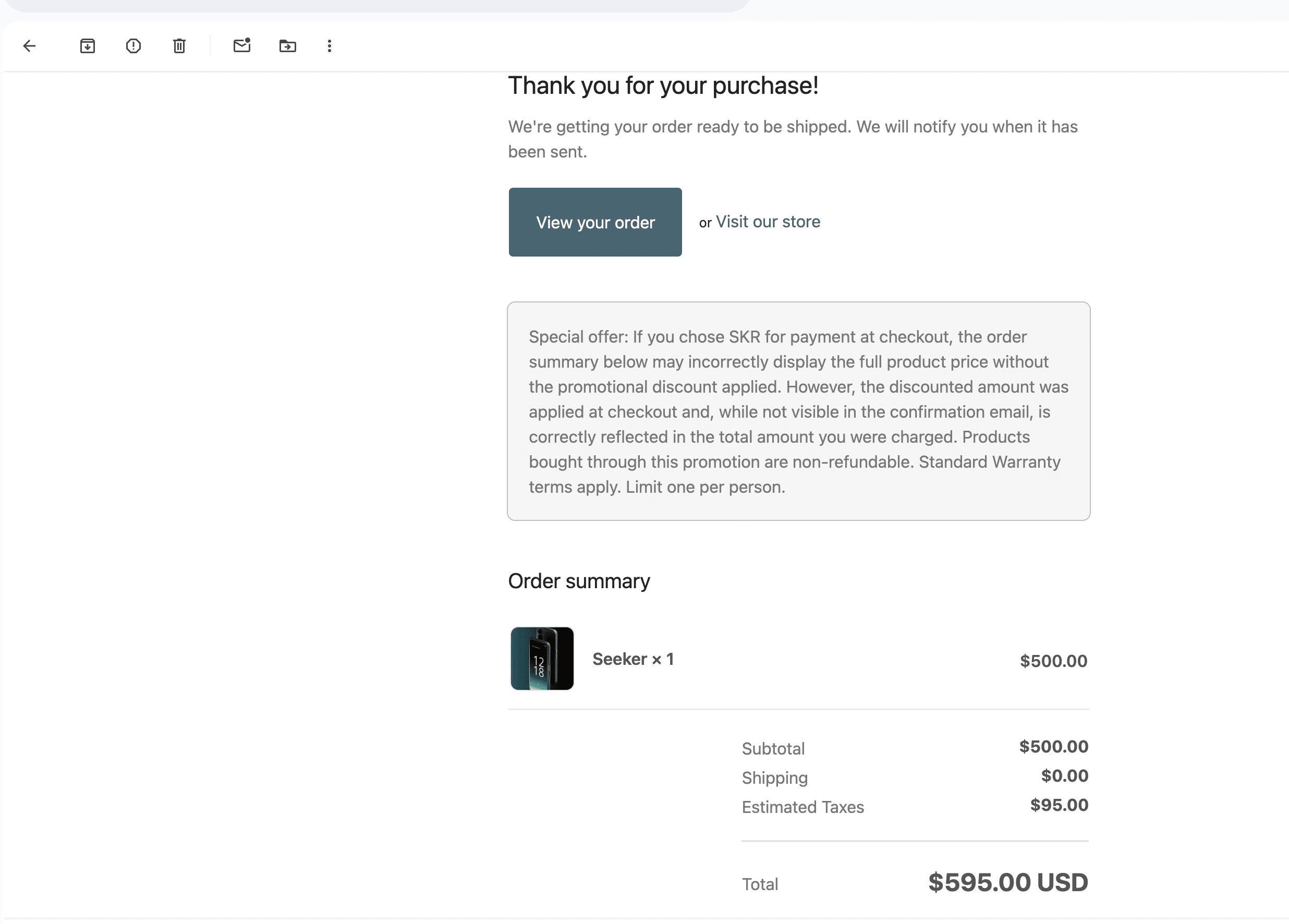1289x924 pixels.
Task: Delete this email with the trash icon
Action: [179, 46]
